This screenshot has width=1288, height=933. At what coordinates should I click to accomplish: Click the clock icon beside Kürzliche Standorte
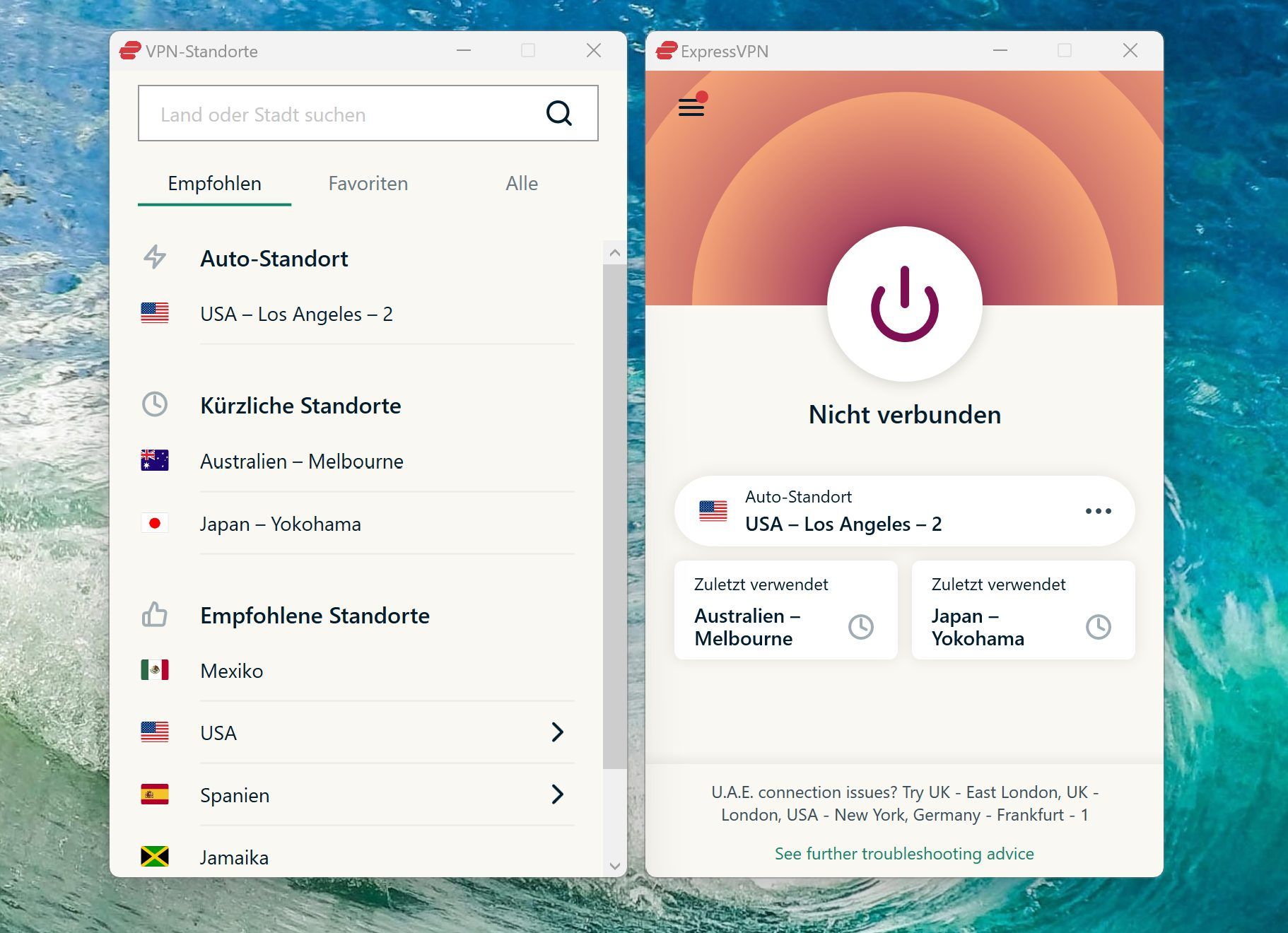(155, 404)
